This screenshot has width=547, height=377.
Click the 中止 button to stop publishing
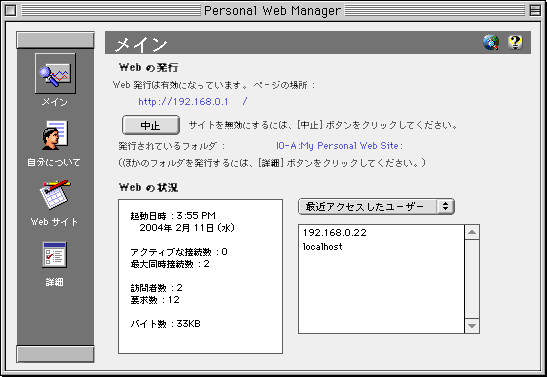point(151,125)
